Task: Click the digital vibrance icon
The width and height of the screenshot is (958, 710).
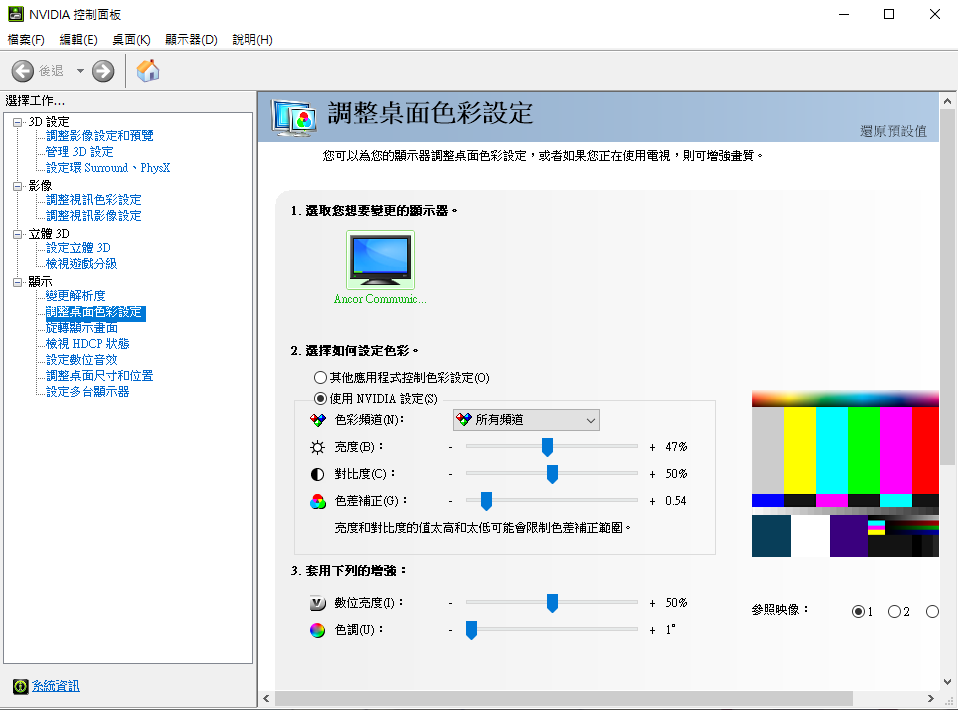Action: click(318, 603)
